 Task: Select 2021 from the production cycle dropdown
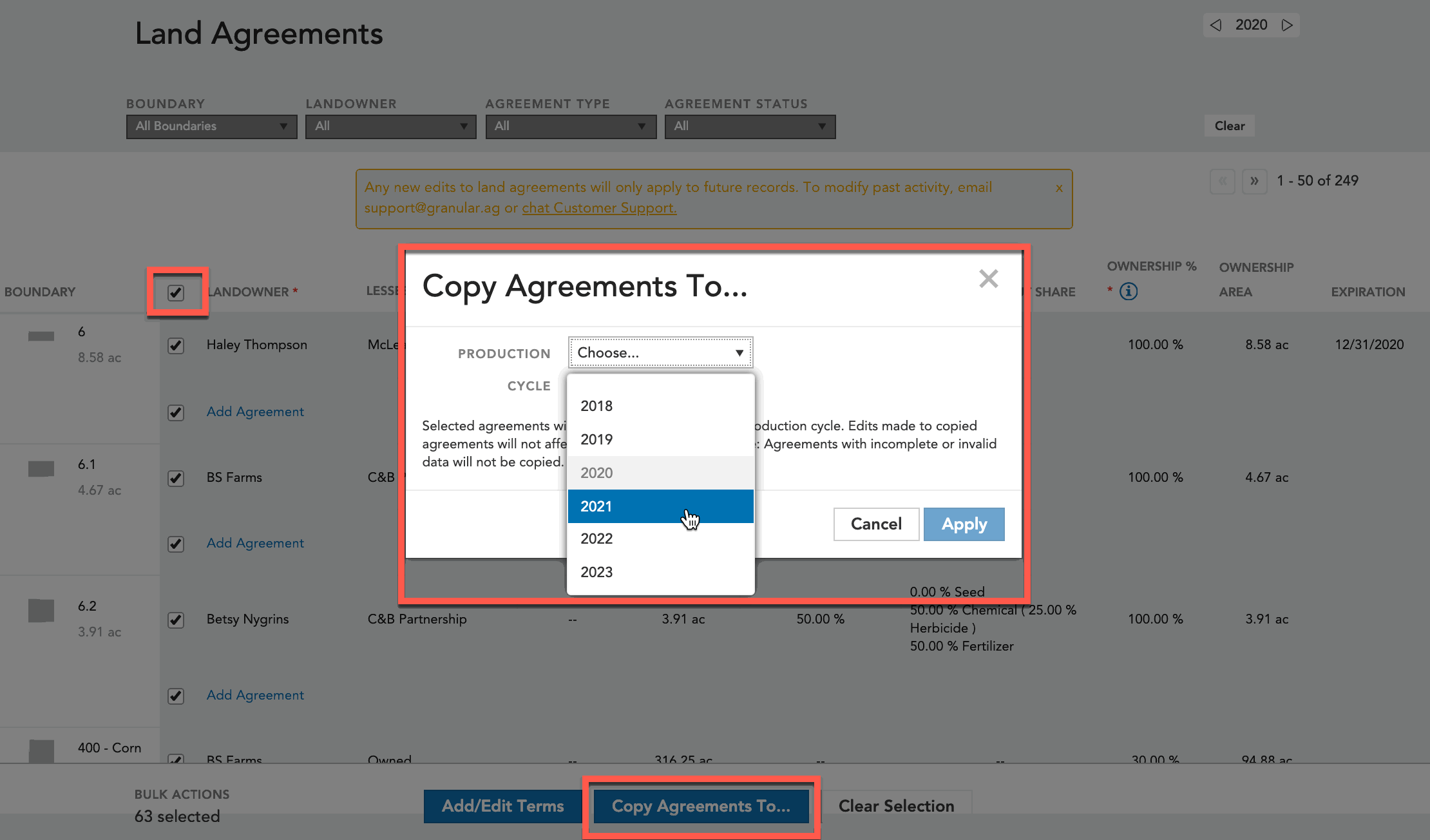pyautogui.click(x=659, y=505)
